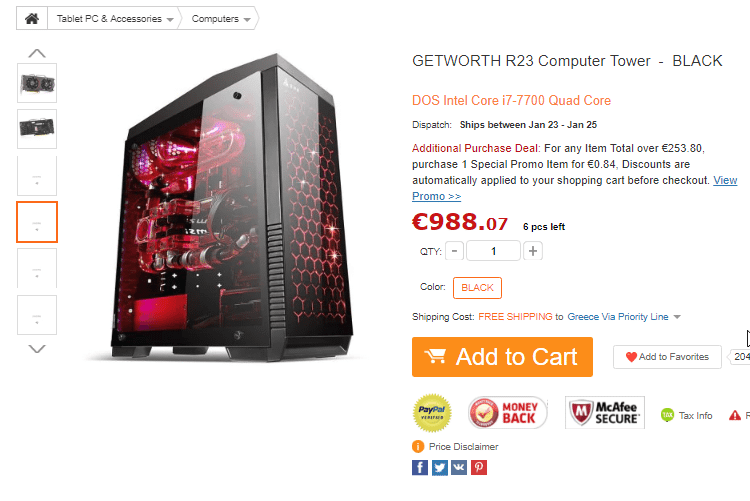Expand the Tablet PC & Accessories breadcrumb
750x501 pixels.
click(114, 19)
